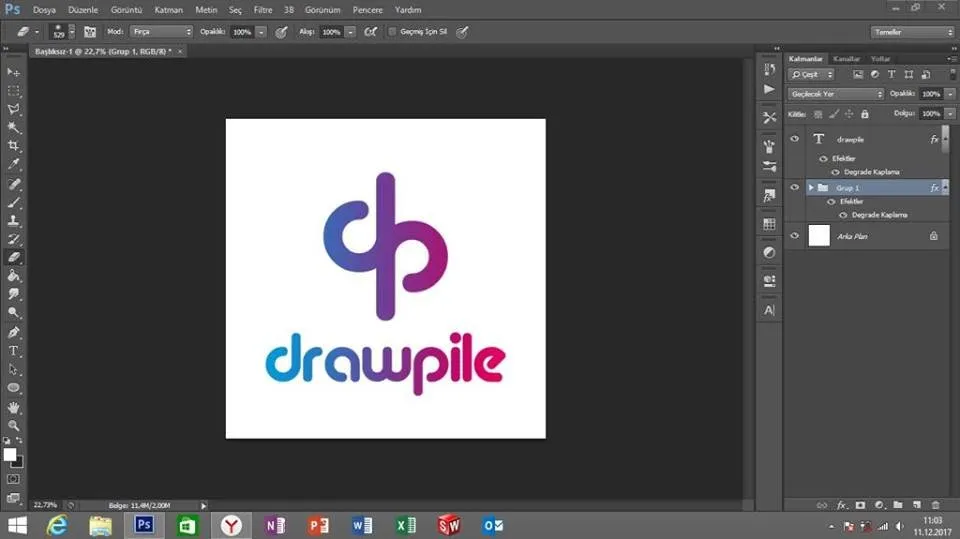
Task: Select the Rectangular Marquee tool
Action: pyautogui.click(x=13, y=91)
